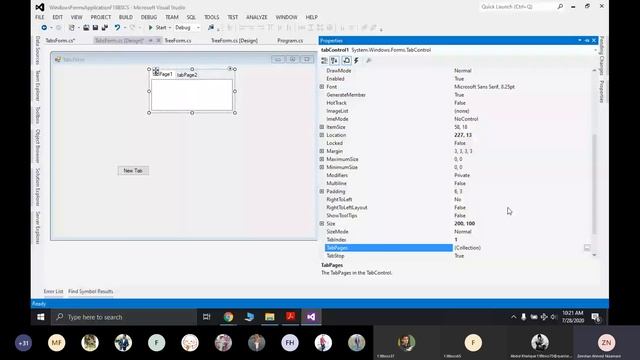Click the TabIndex property value

click(x=456, y=240)
